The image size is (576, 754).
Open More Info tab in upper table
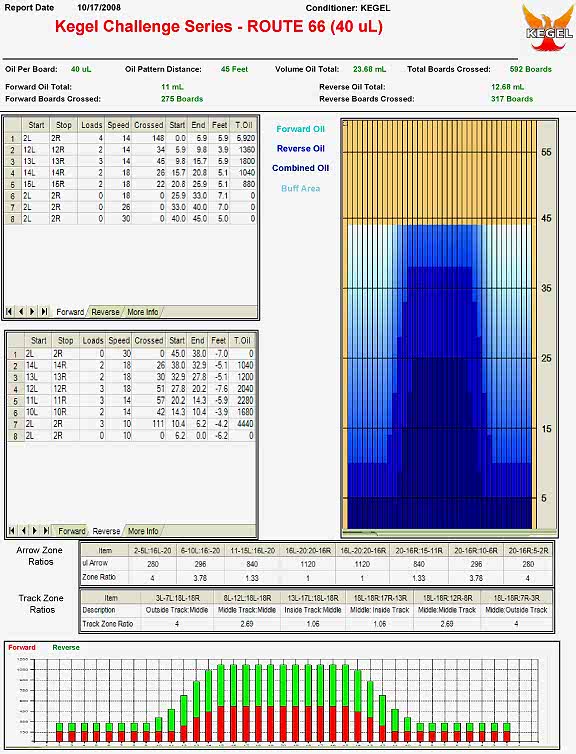click(x=143, y=312)
